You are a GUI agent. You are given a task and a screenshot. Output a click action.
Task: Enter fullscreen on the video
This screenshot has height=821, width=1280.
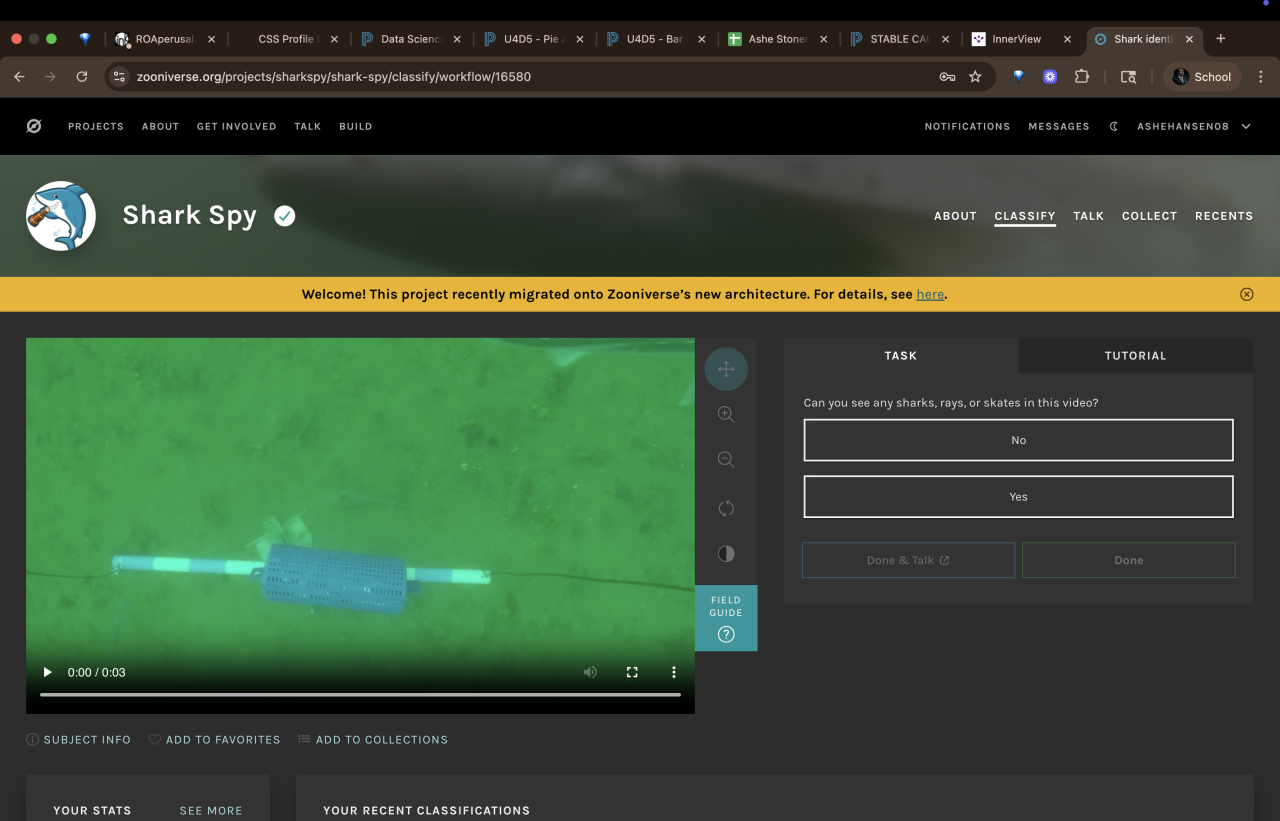point(632,672)
